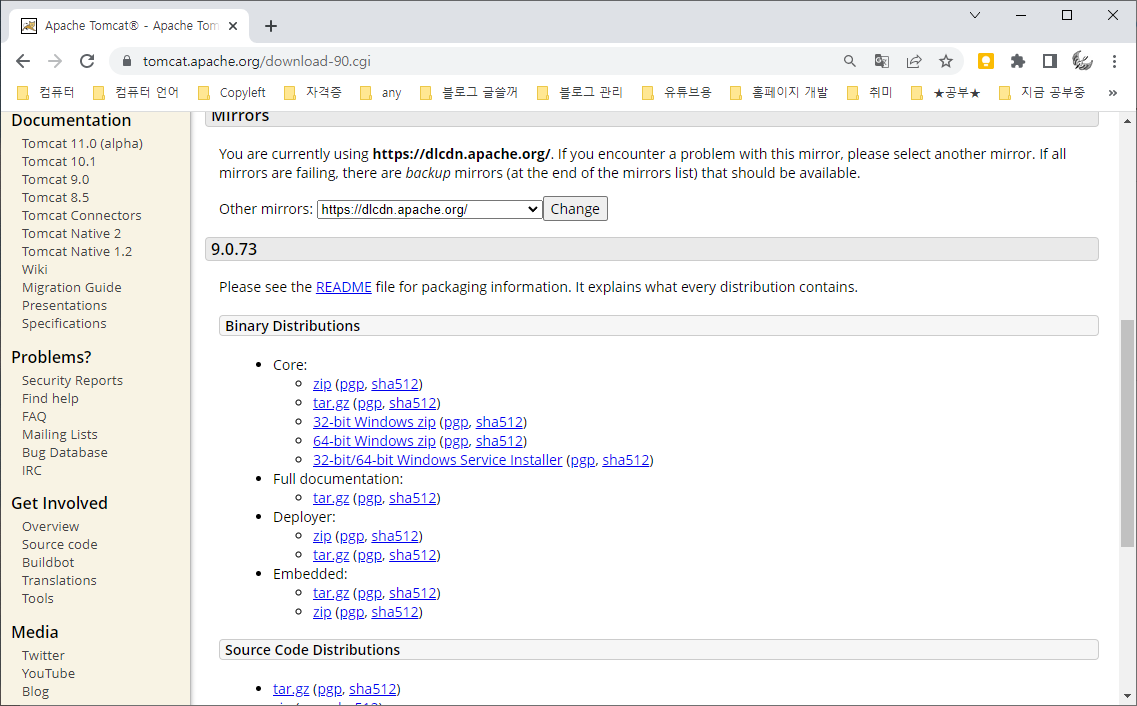Screen dimensions: 1137x706
Task: Open the Migration Guide sidebar link
Action: pyautogui.click(x=72, y=288)
